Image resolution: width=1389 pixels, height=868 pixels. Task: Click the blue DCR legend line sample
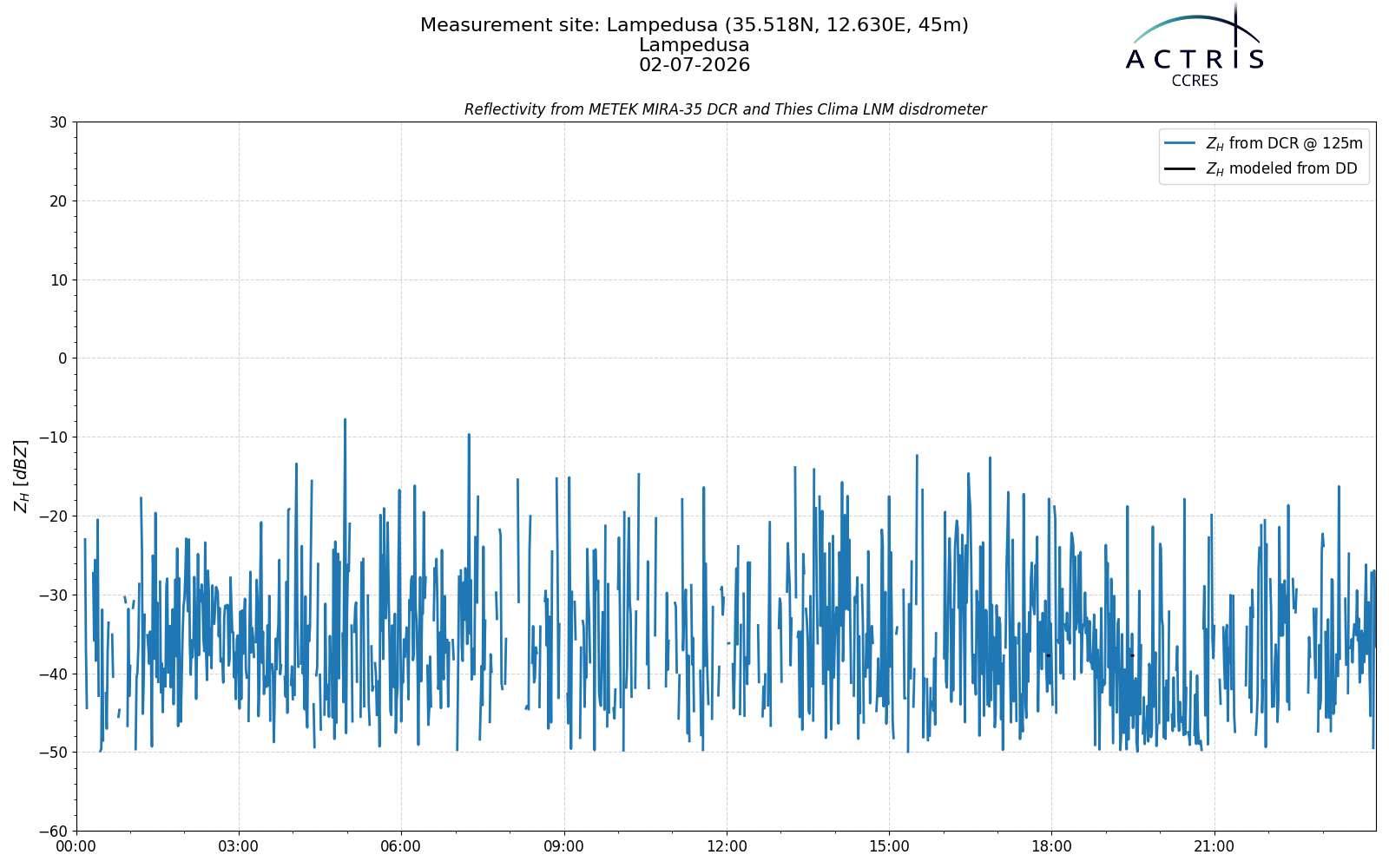[1181, 143]
